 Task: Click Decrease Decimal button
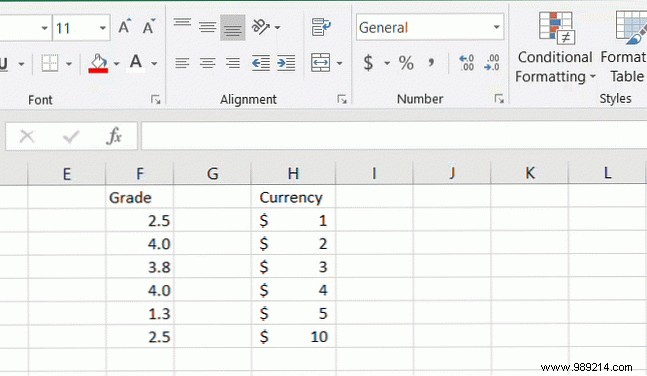coord(492,63)
